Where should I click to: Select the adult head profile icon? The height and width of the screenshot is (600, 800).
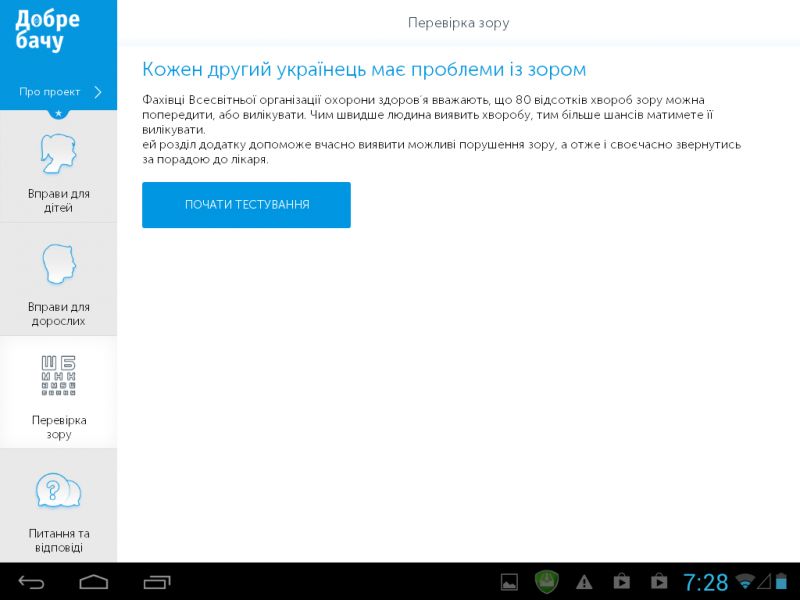tap(58, 265)
